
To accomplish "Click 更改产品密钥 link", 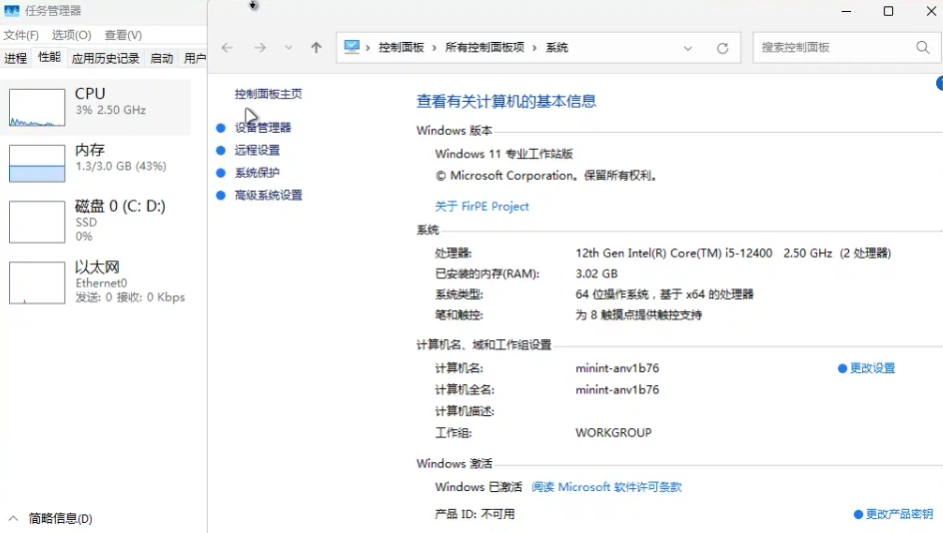I will (899, 514).
